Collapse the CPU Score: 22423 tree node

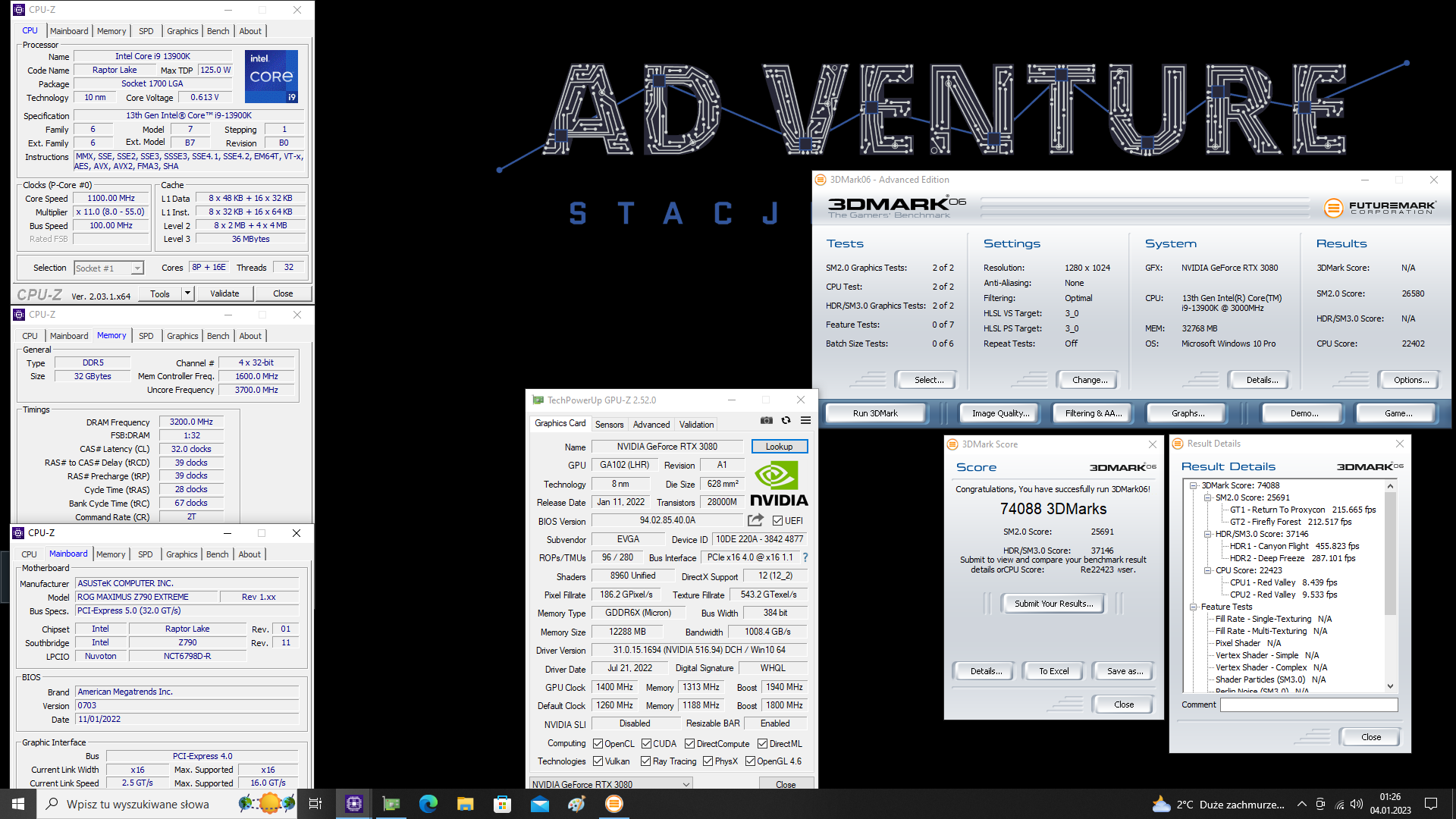coord(1207,570)
